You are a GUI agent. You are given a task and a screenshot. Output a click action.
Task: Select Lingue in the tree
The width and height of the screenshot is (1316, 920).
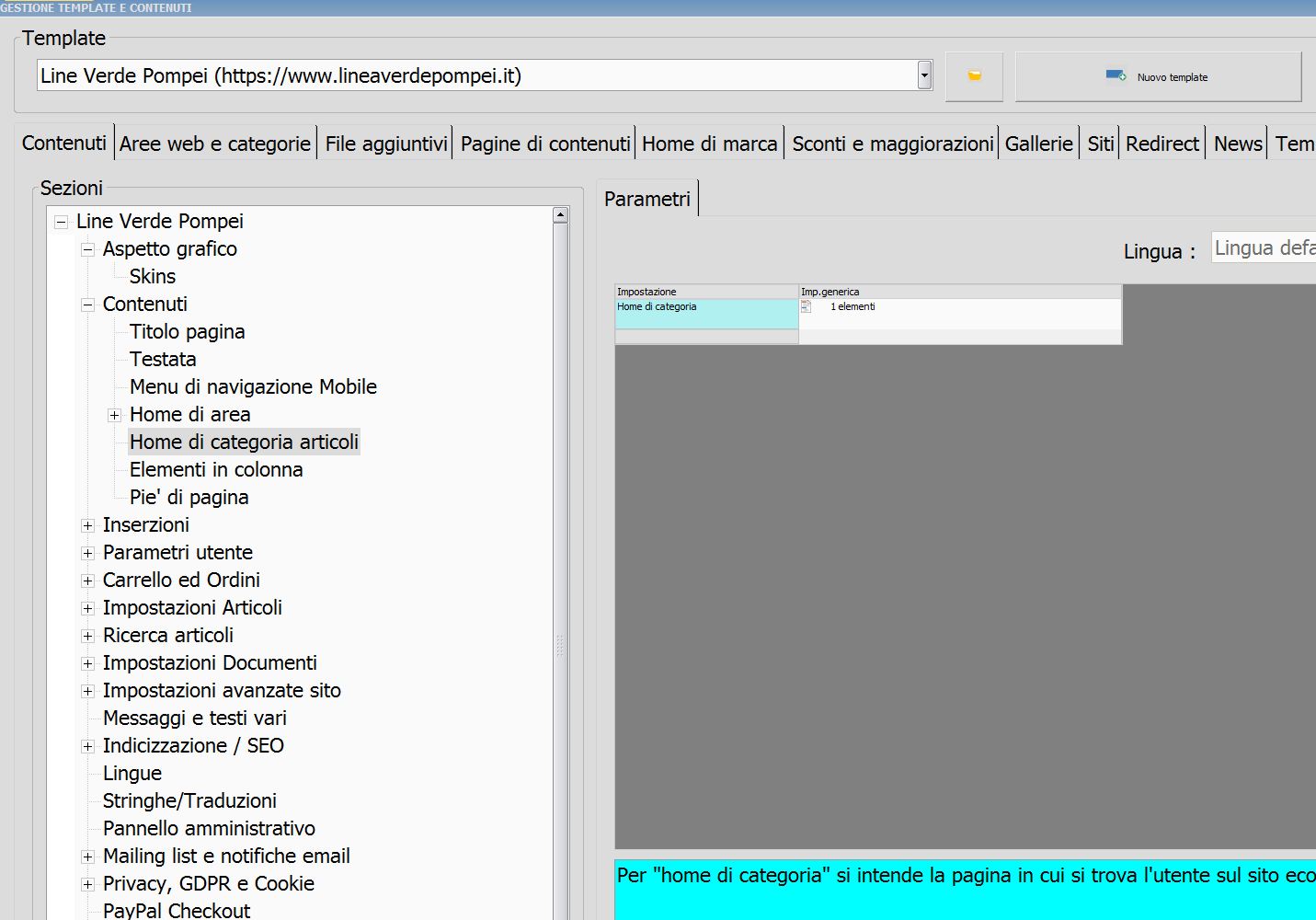[x=132, y=773]
